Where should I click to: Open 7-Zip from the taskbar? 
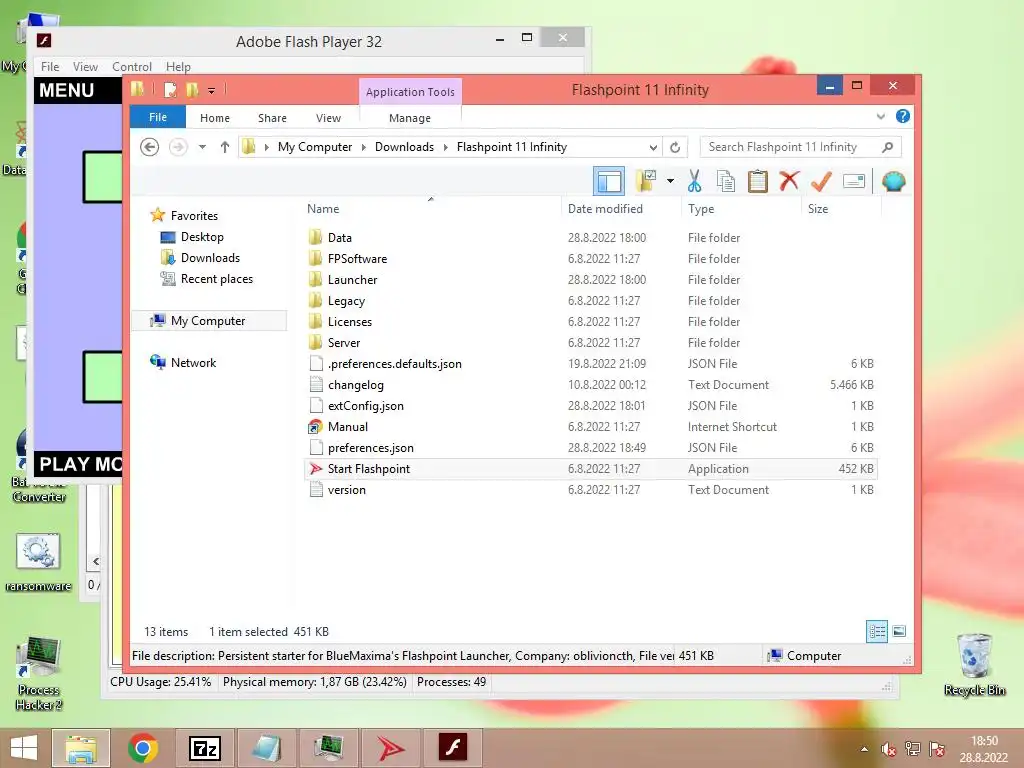[204, 748]
